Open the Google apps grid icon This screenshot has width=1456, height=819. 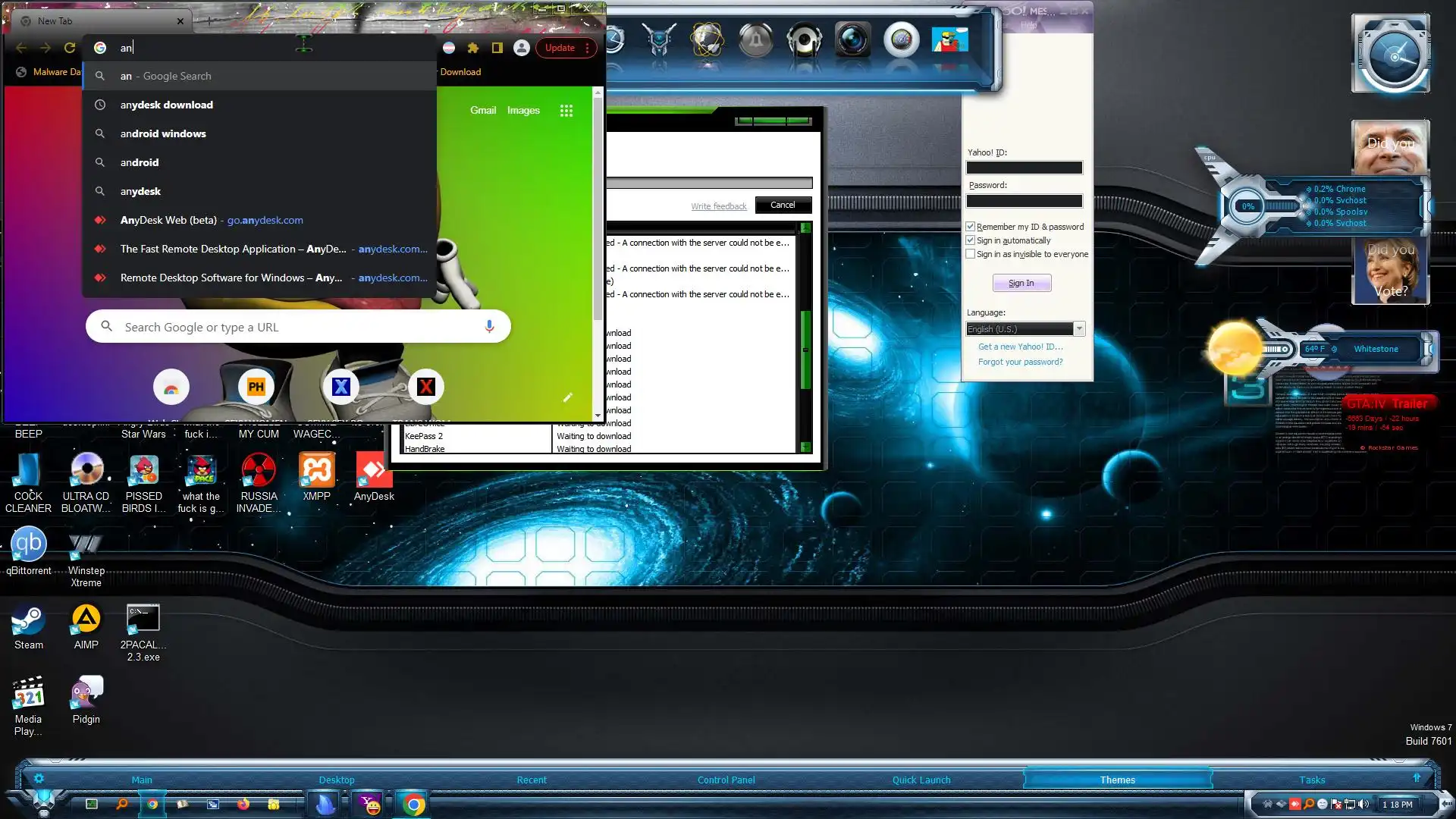point(566,111)
